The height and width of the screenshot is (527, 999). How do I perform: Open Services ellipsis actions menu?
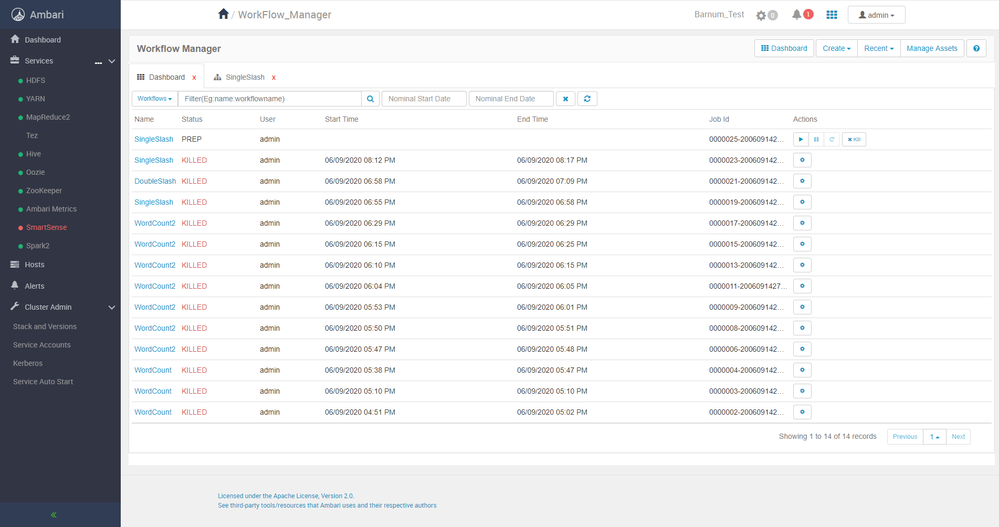98,62
